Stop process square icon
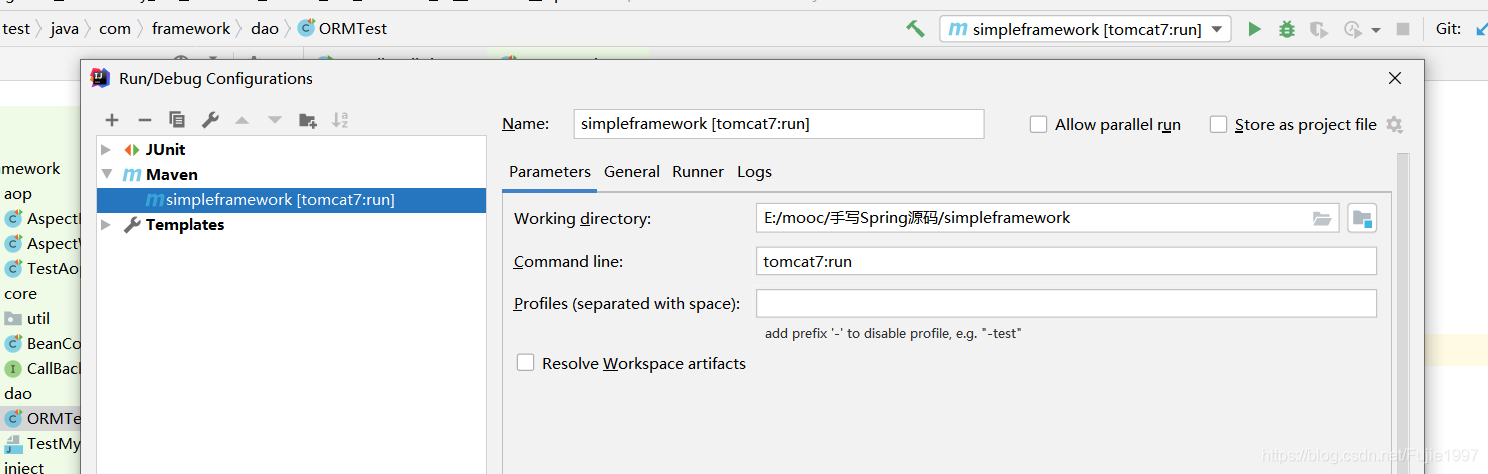Image resolution: width=1488 pixels, height=474 pixels. (1403, 29)
